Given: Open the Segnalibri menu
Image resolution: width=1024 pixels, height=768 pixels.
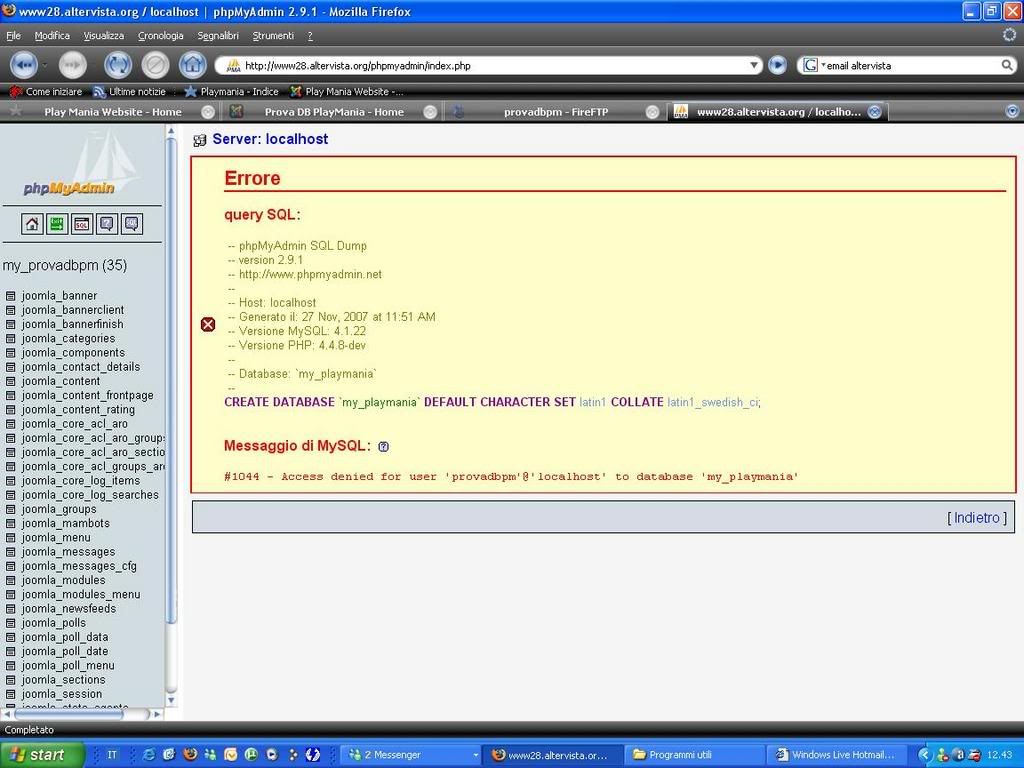Looking at the screenshot, I should 217,35.
